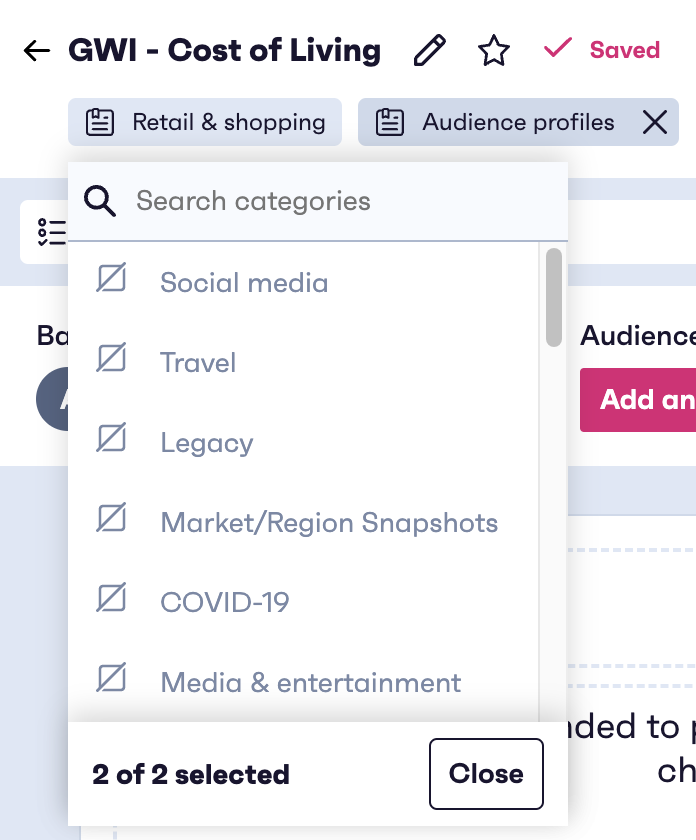
Task: Select the Travel label
Action: coord(198,363)
